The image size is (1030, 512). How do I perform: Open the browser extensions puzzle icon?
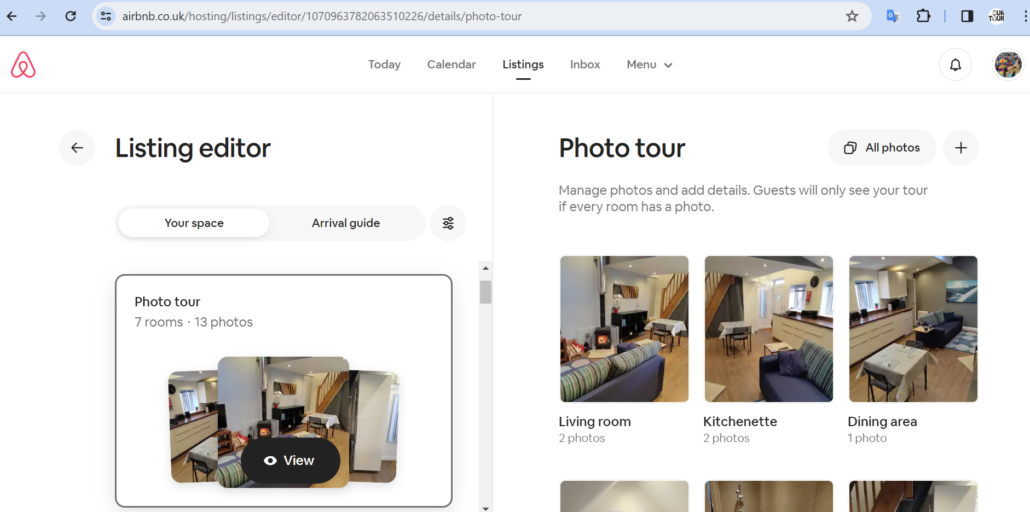click(923, 16)
